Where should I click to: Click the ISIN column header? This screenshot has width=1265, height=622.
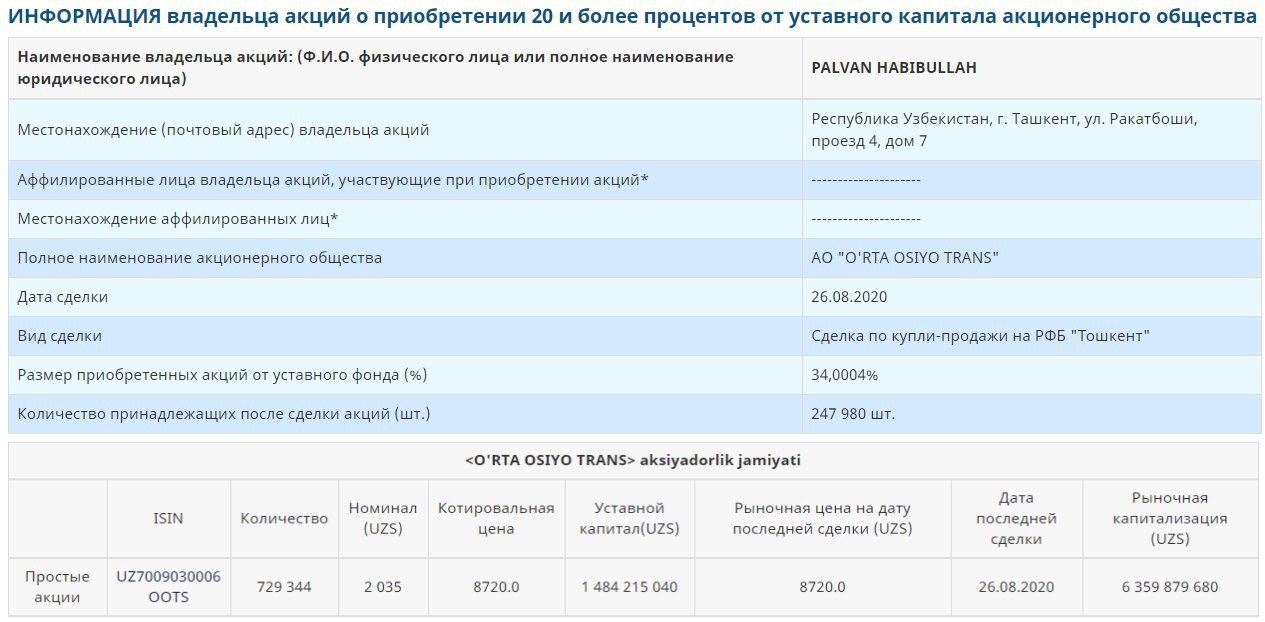(168, 518)
